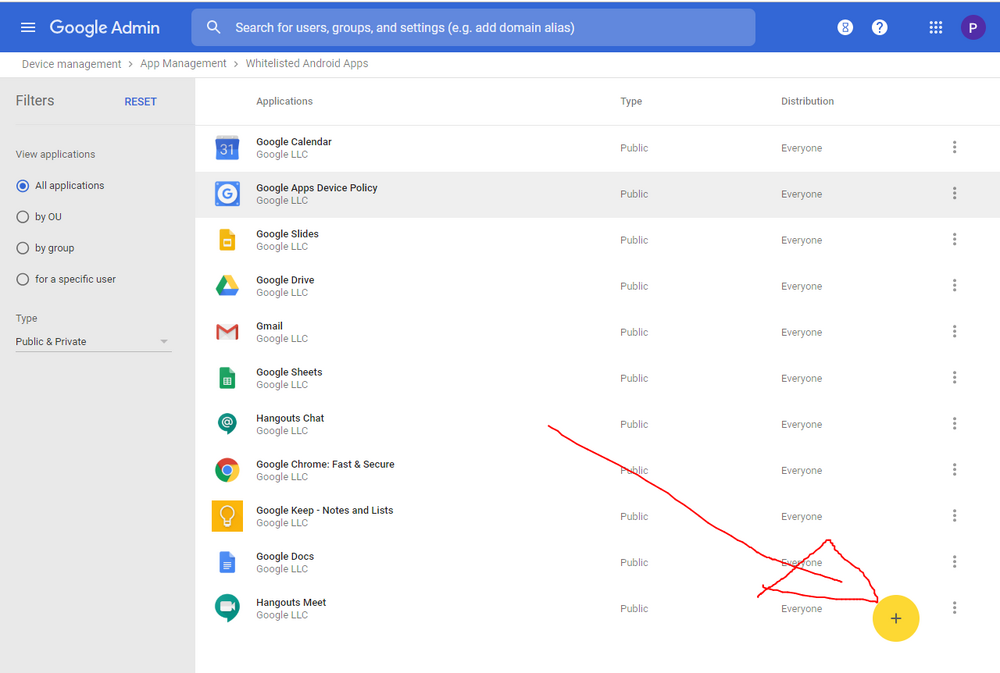The image size is (1000, 673).
Task: Open Google Chrome: Fast & Secure name
Action: point(325,464)
